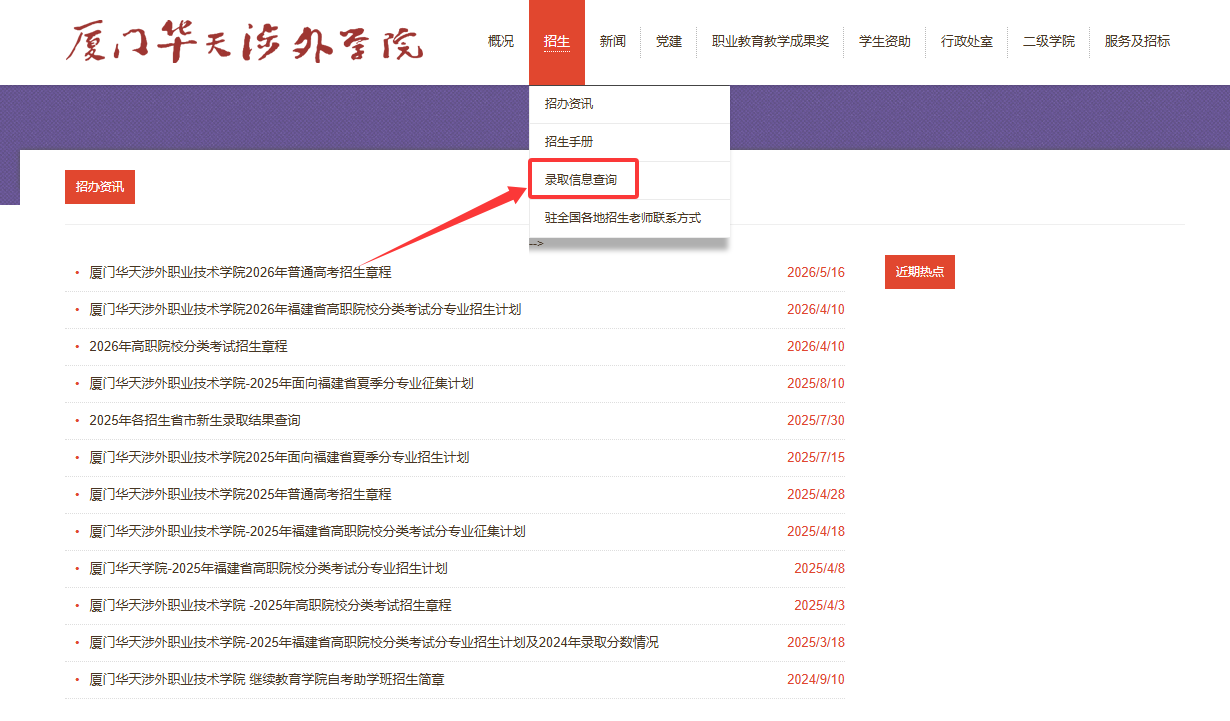Click the date 2025/3/18
The height and width of the screenshot is (721, 1230).
(816, 642)
